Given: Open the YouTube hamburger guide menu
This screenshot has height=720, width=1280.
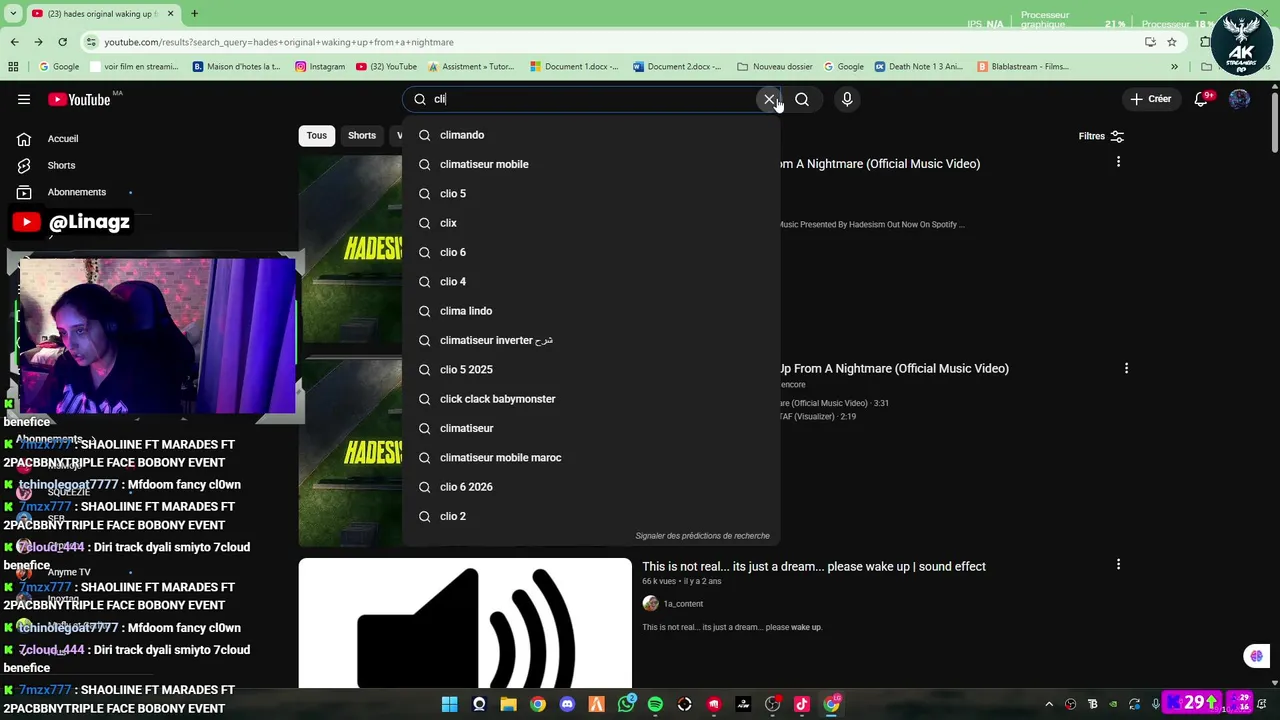Looking at the screenshot, I should point(24,99).
